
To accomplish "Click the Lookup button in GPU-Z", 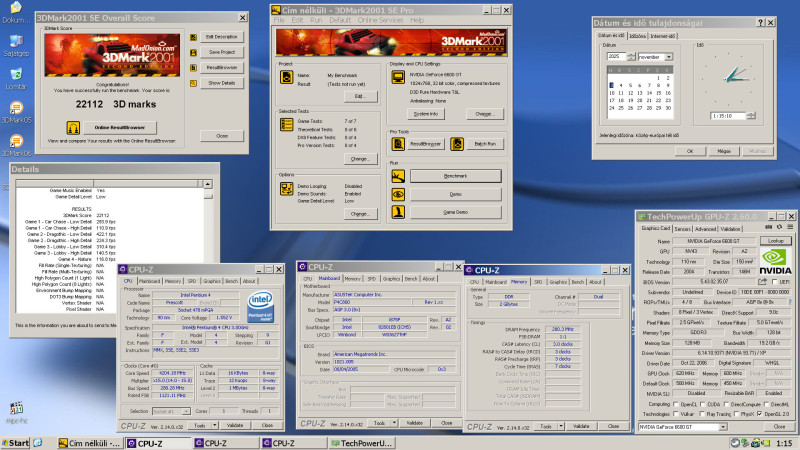I will click(x=776, y=241).
